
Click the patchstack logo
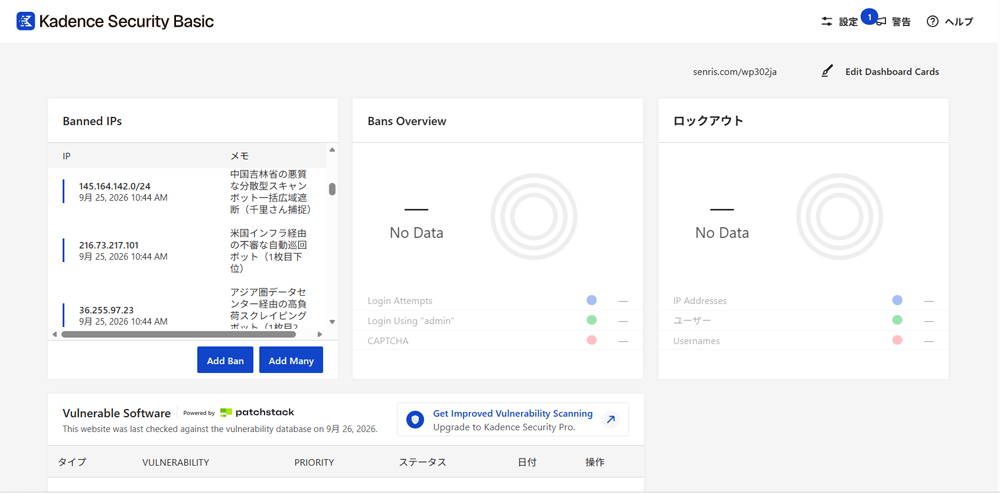[x=257, y=412]
